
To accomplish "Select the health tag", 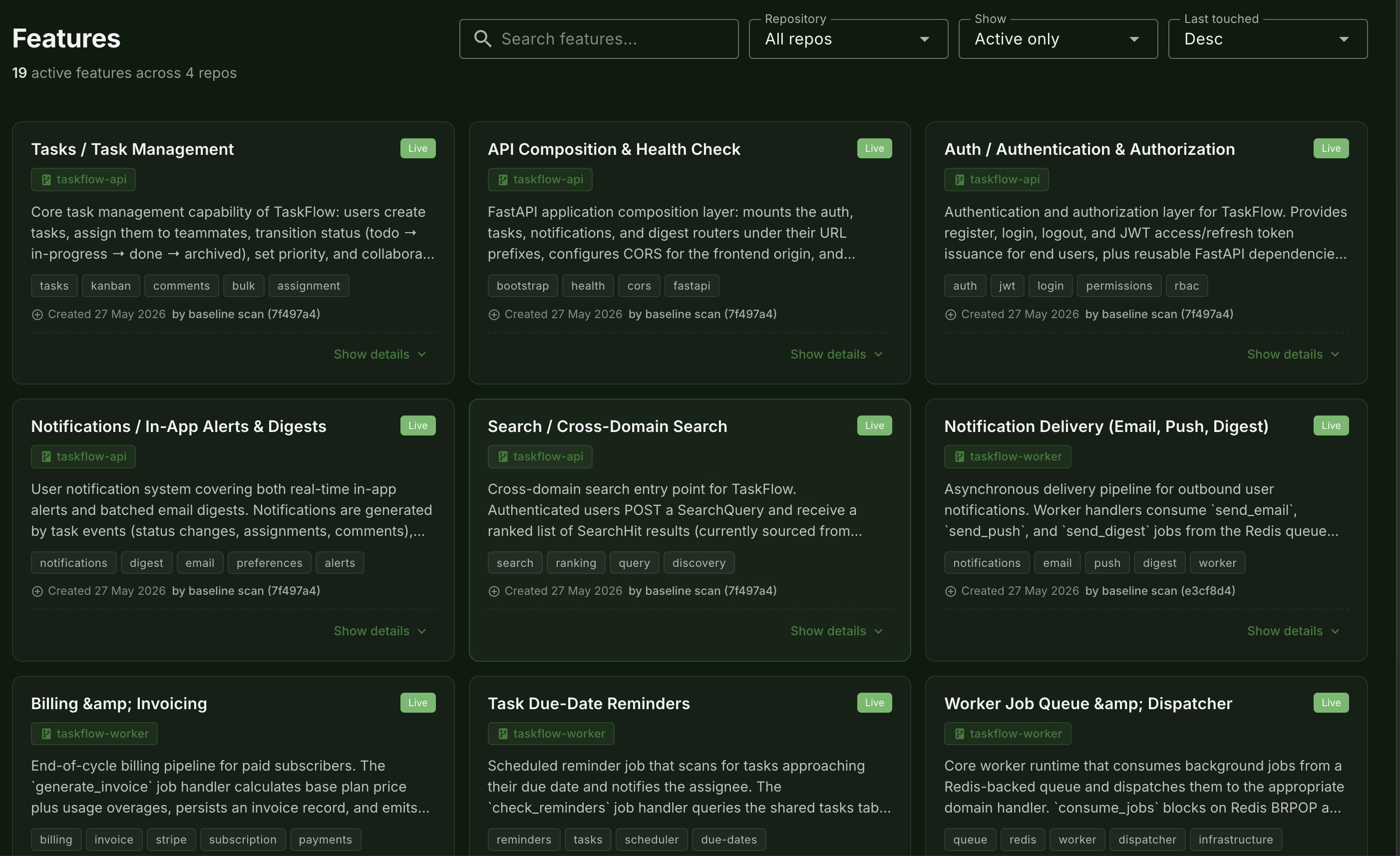I will tap(588, 286).
